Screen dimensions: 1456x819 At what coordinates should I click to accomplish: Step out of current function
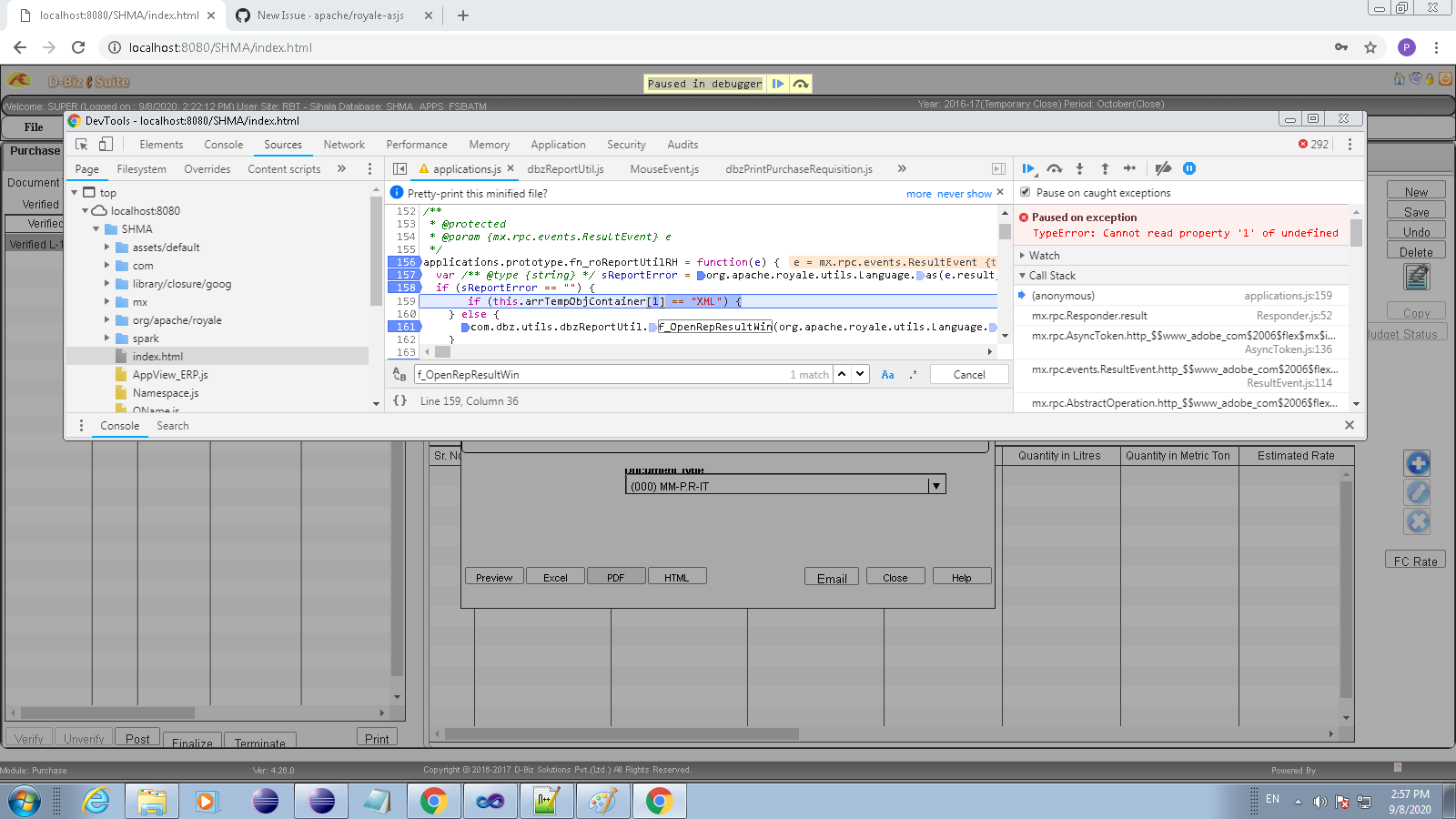[1105, 168]
